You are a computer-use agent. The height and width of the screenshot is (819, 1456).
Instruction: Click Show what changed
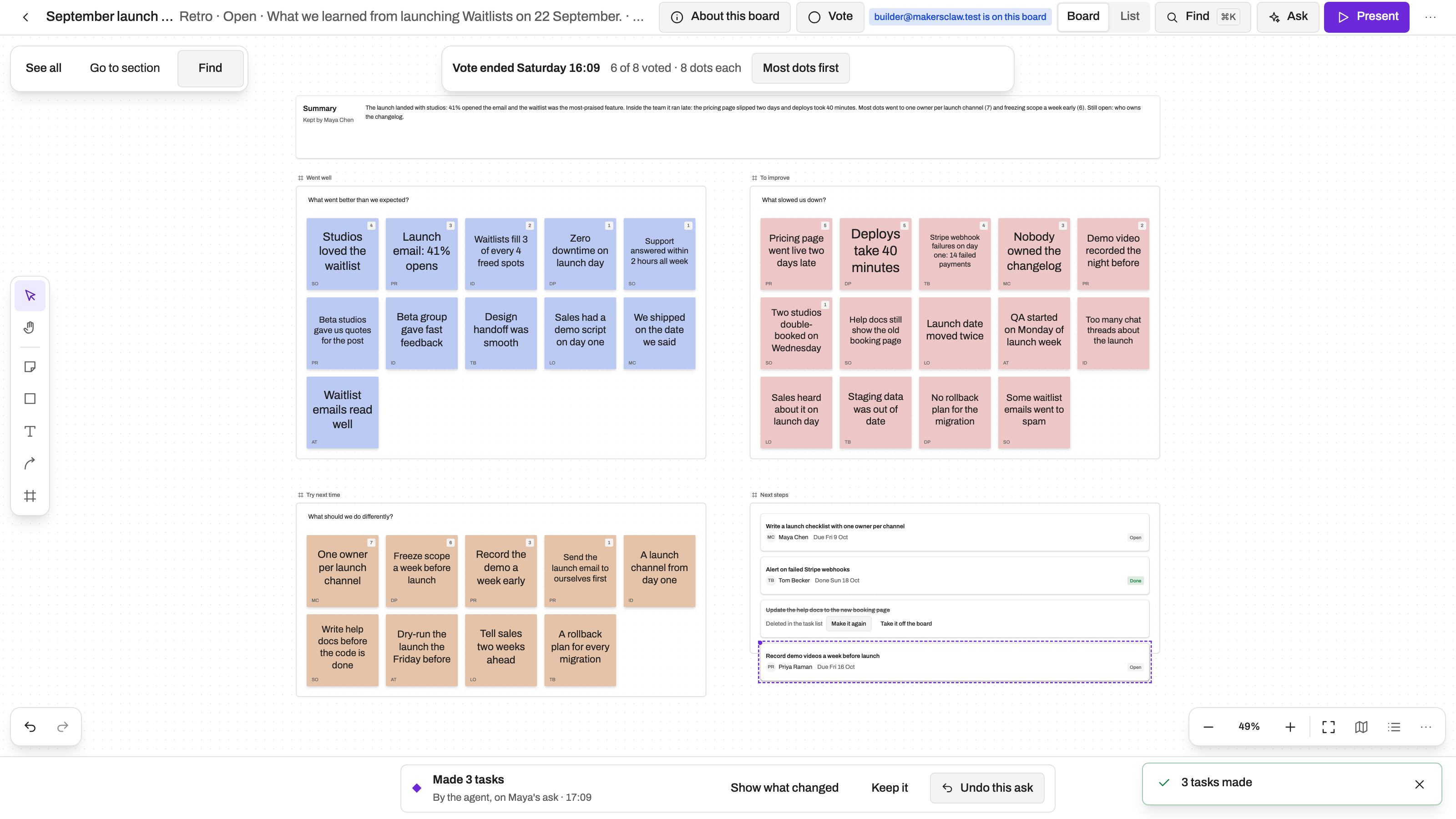(x=784, y=787)
